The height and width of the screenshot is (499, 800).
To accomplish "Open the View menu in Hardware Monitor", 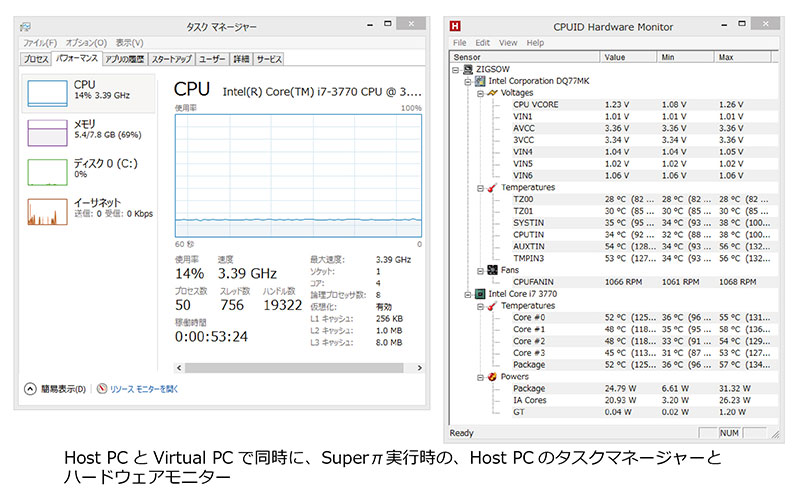I will (x=508, y=43).
